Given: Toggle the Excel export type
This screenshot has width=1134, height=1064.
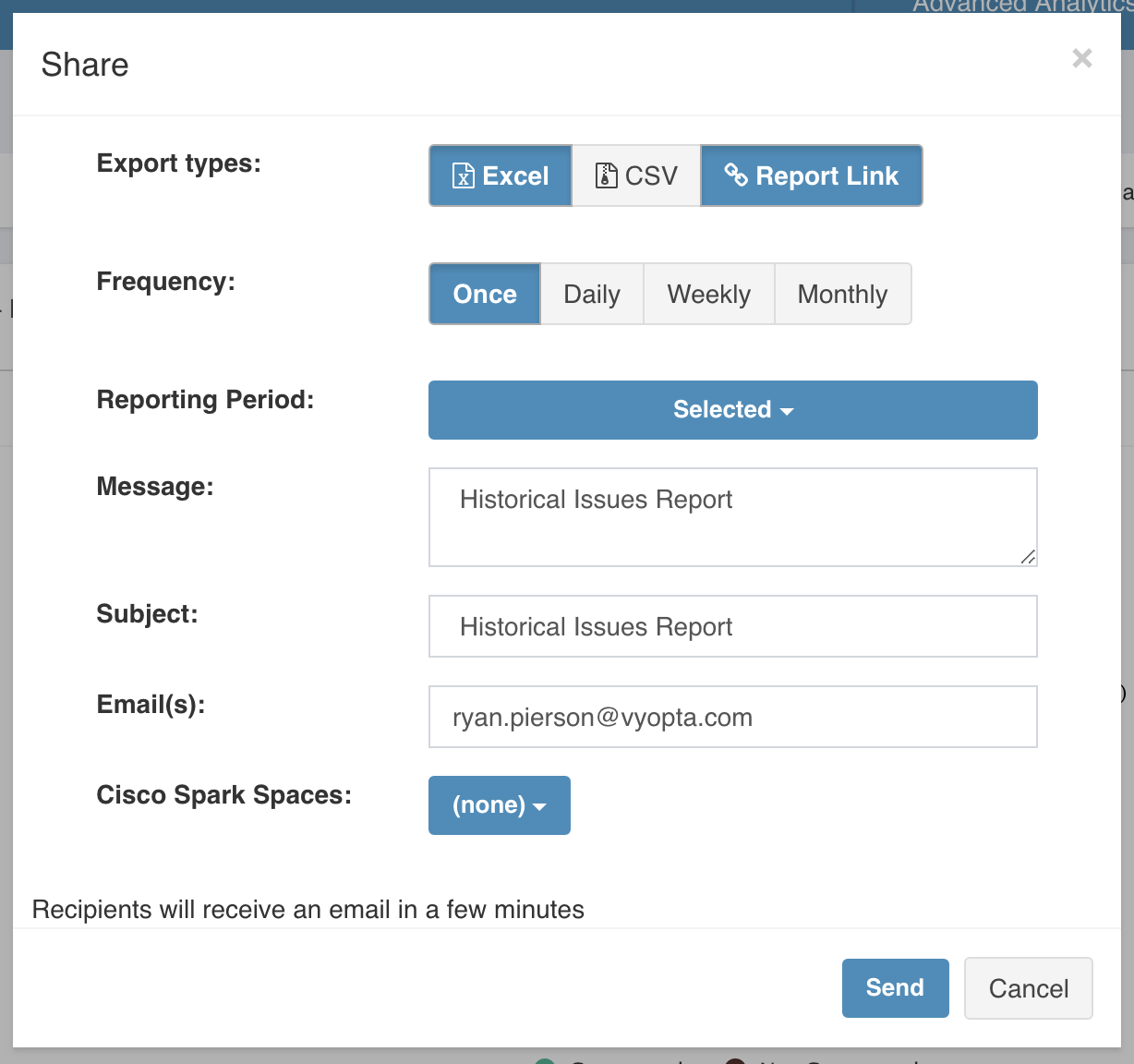Looking at the screenshot, I should pyautogui.click(x=501, y=175).
